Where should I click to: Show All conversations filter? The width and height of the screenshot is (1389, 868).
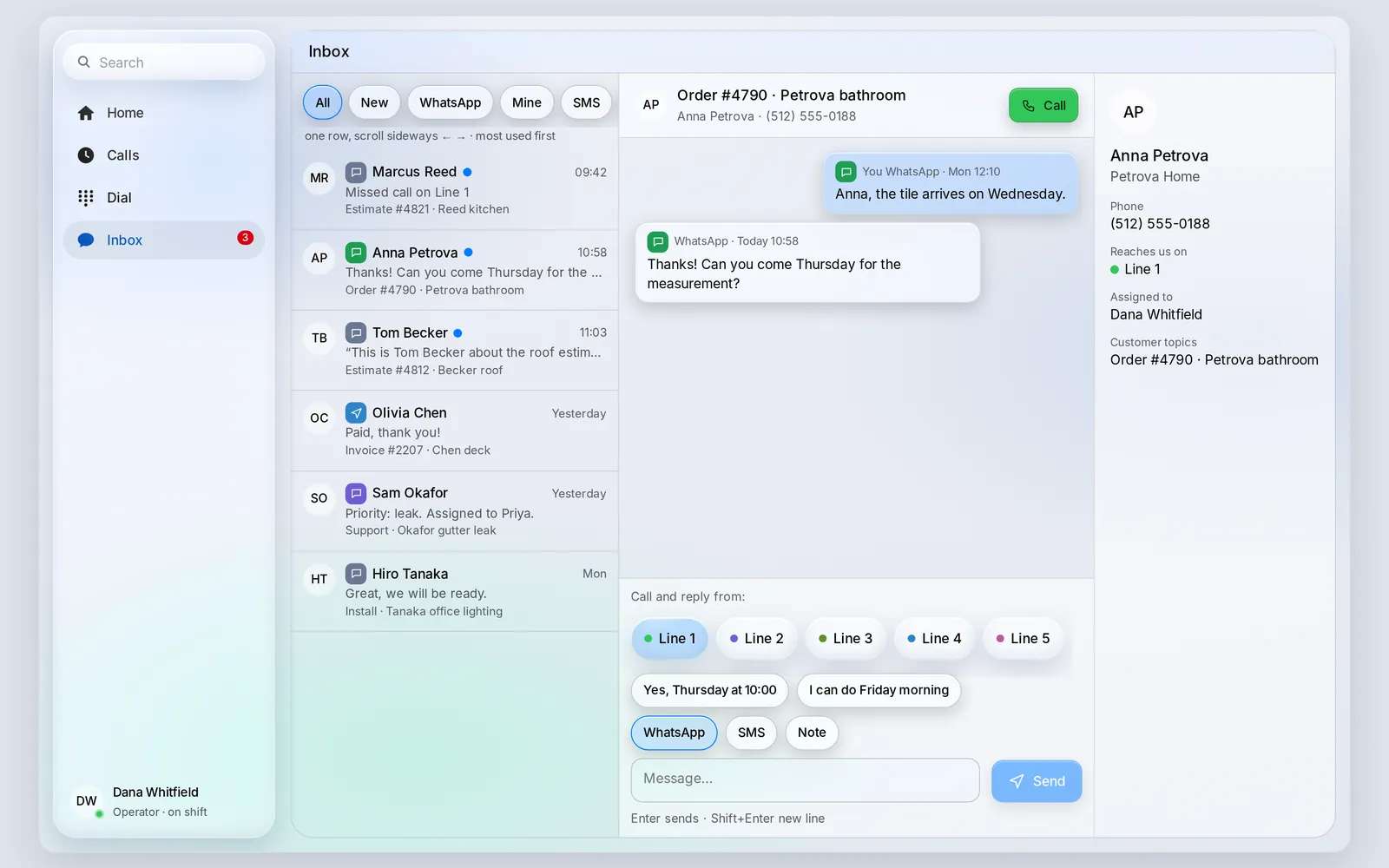323,102
